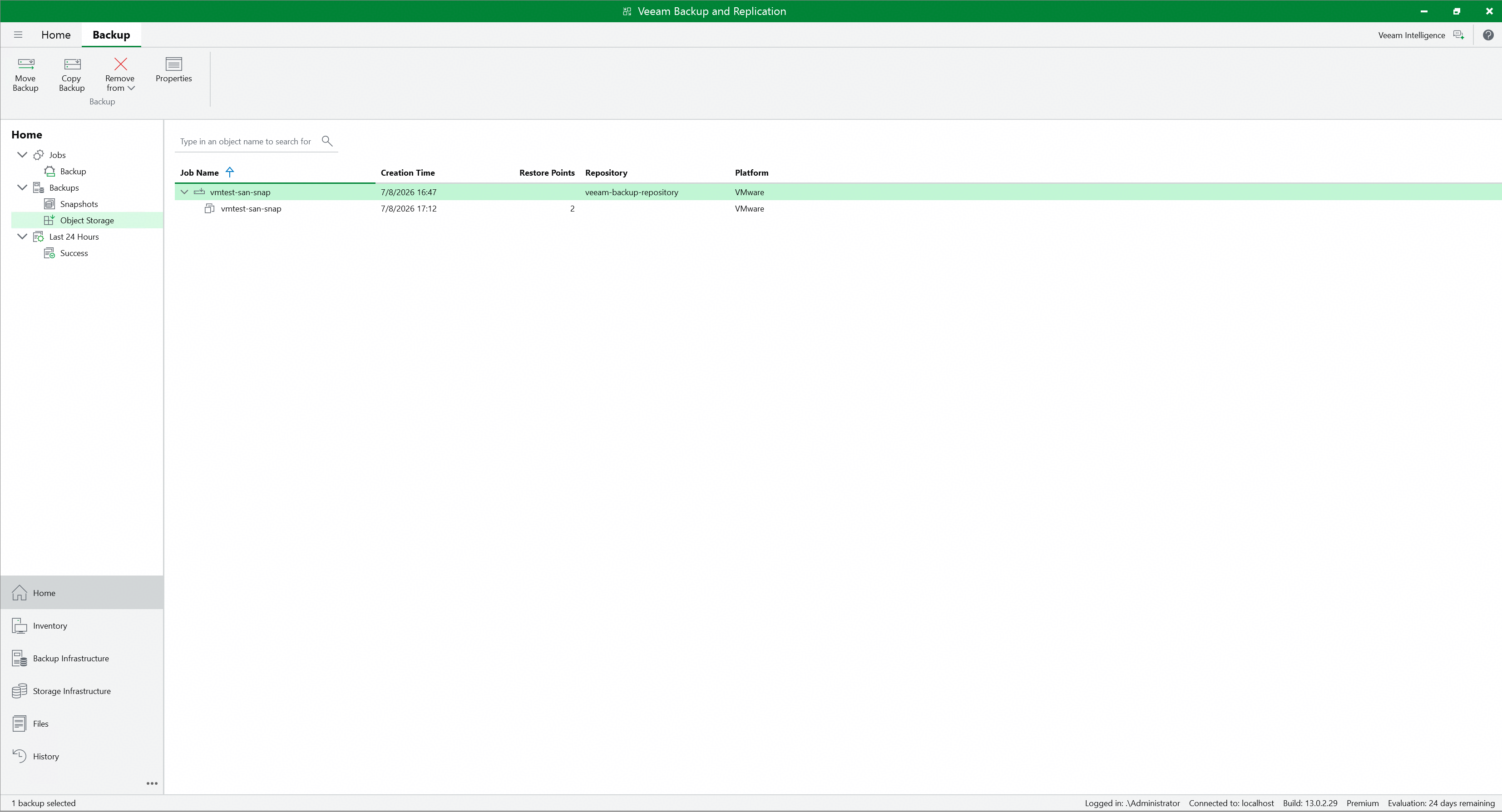The height and width of the screenshot is (812, 1502).
Task: Click the Files view icon
Action: pos(19,723)
